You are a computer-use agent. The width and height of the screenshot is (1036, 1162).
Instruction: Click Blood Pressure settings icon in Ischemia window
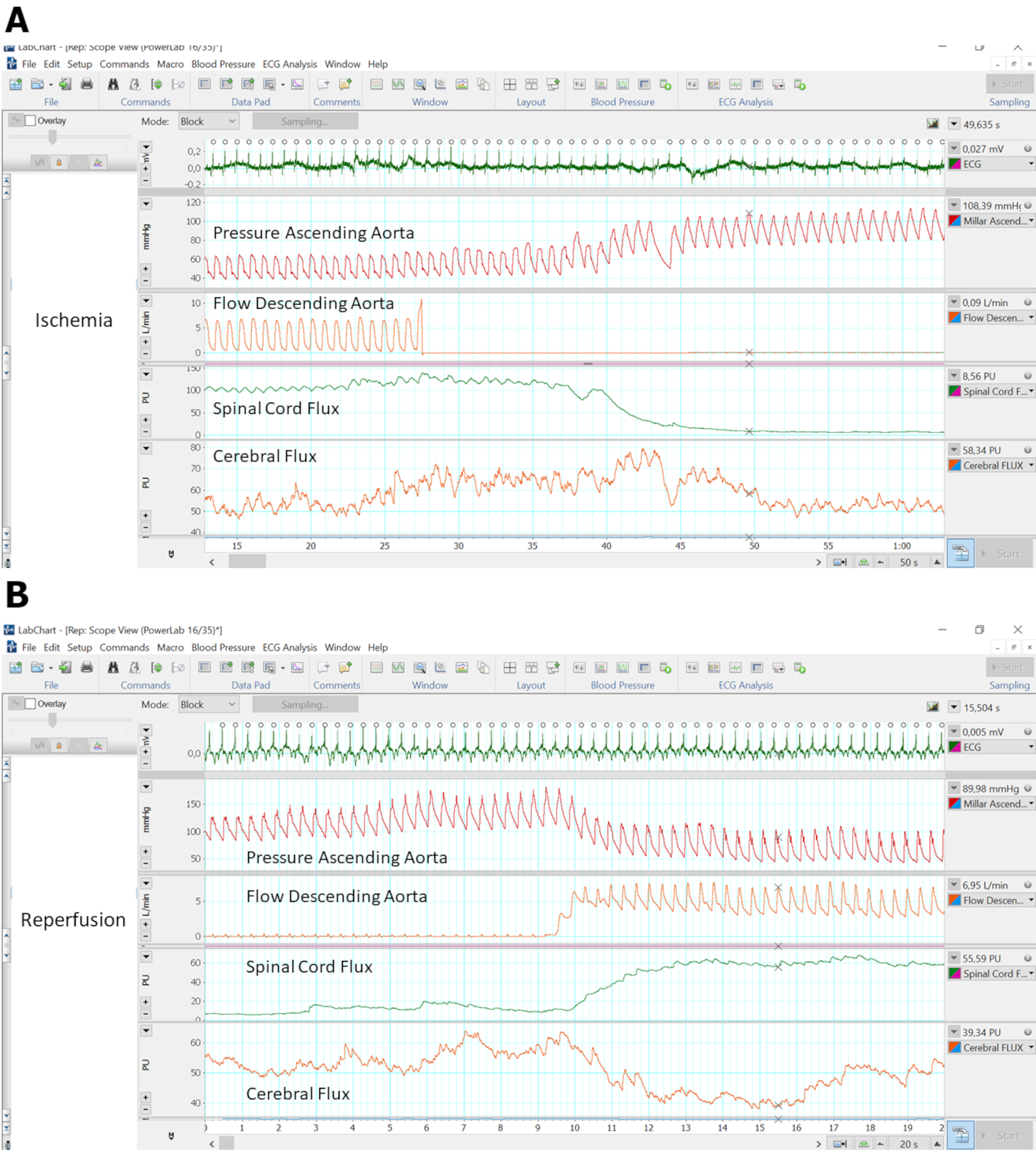(x=579, y=84)
